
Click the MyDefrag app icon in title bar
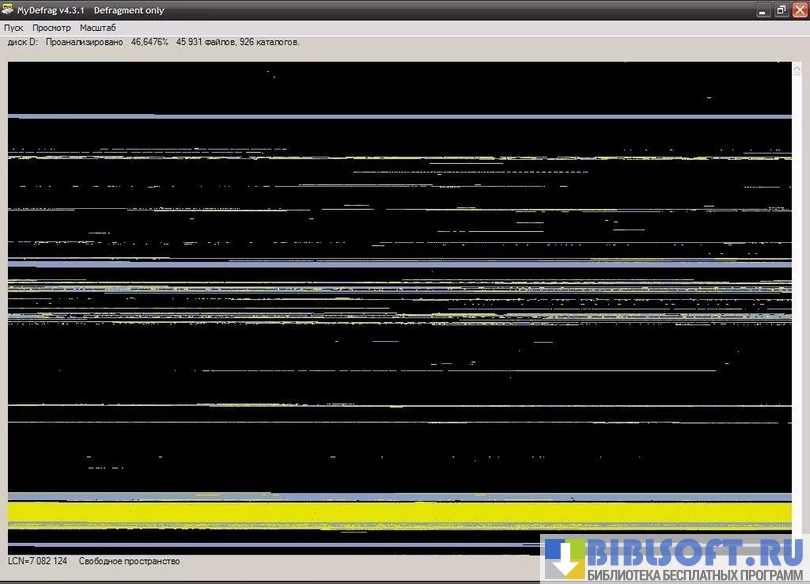coord(9,10)
